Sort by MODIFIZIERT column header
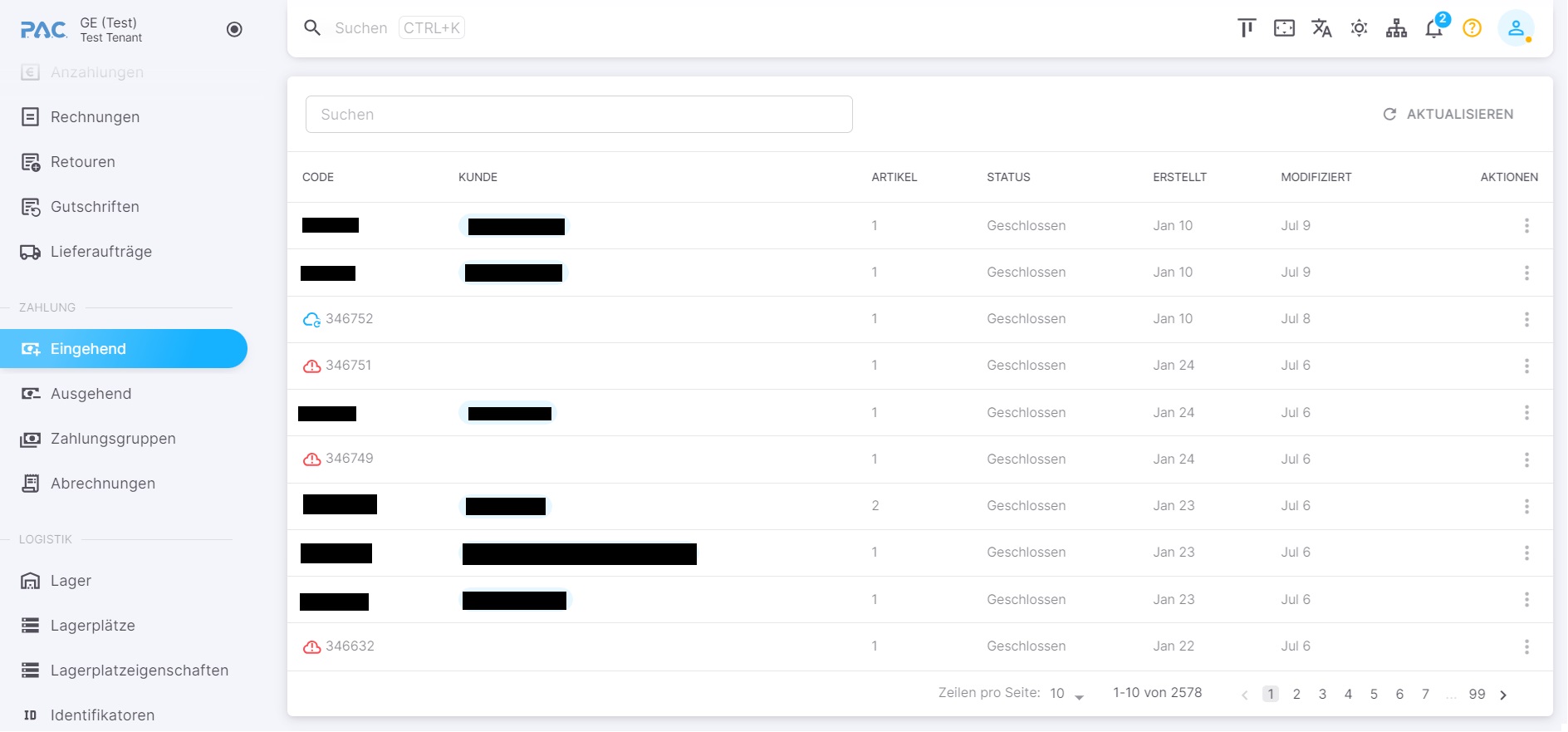The height and width of the screenshot is (732, 1568). pos(1316,177)
